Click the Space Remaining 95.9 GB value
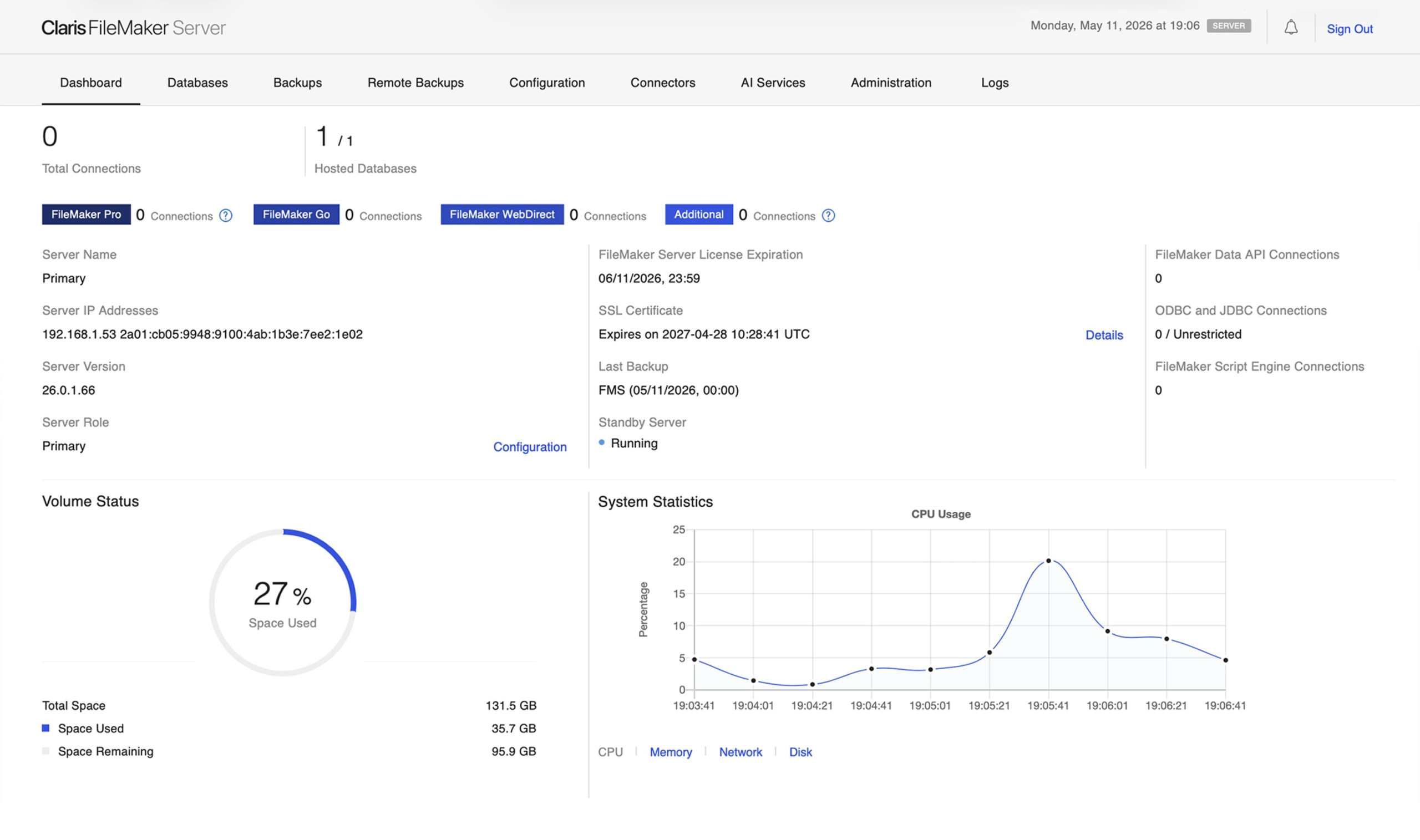Image resolution: width=1420 pixels, height=840 pixels. [x=514, y=751]
